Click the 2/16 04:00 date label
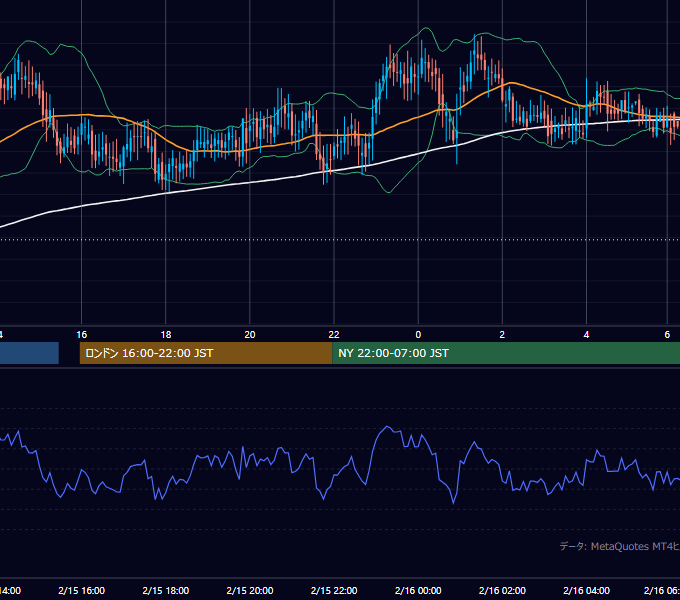The height and width of the screenshot is (600, 680). [x=586, y=590]
